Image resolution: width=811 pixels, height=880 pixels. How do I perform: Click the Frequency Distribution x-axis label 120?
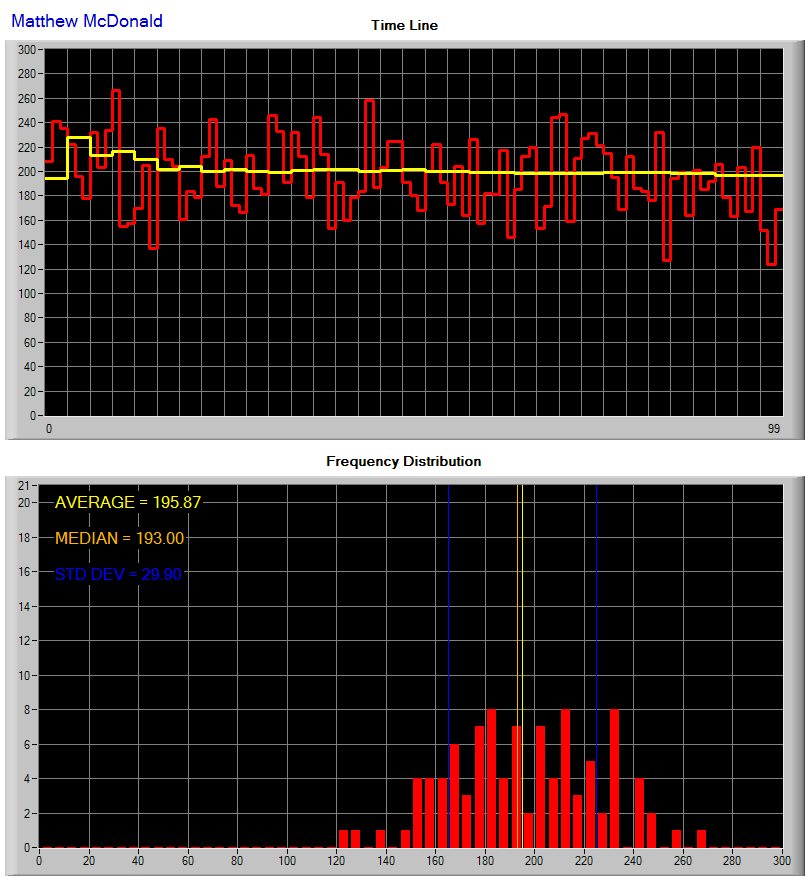click(x=336, y=861)
